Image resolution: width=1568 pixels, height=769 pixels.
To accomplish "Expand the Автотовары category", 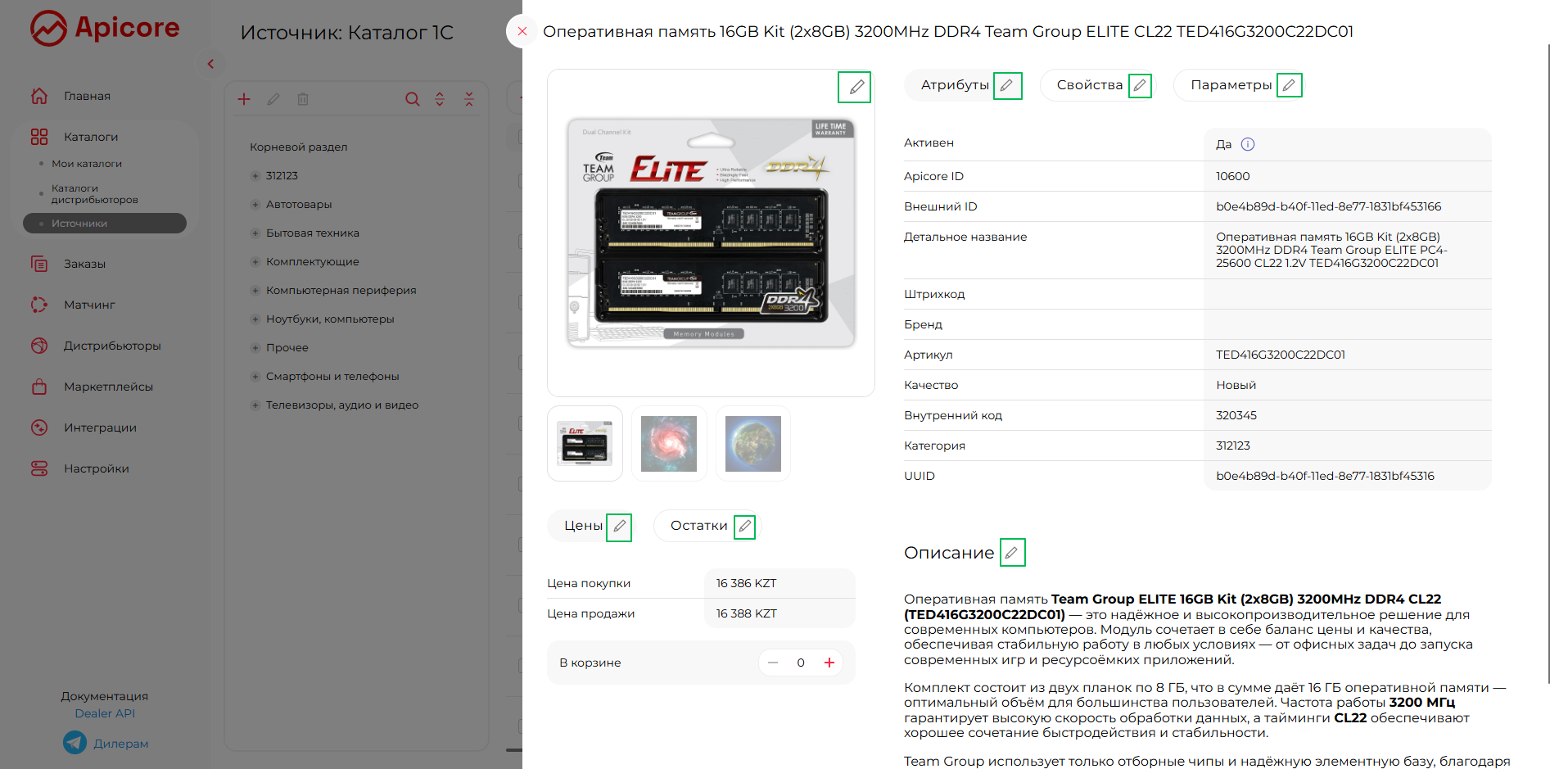I will point(255,205).
